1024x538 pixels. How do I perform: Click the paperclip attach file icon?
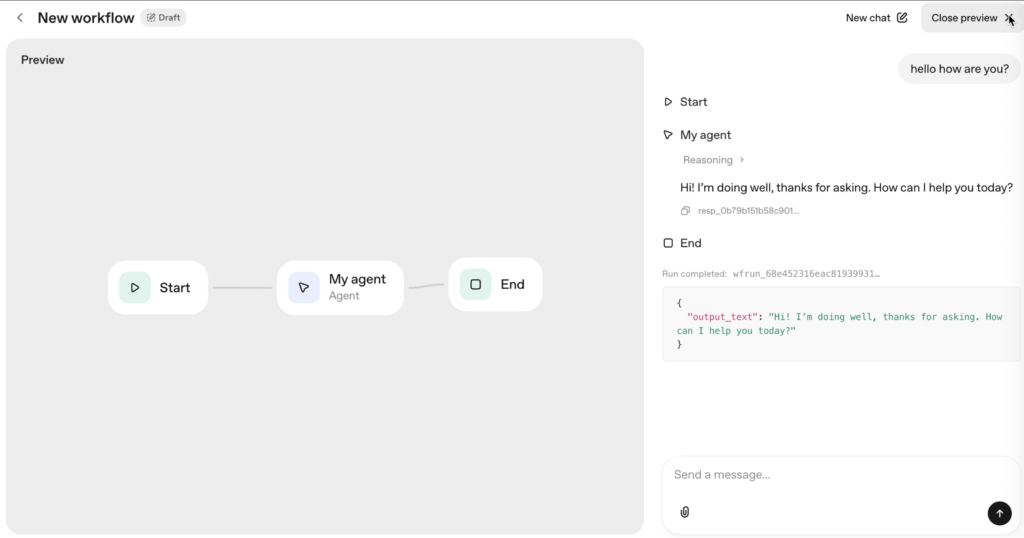click(685, 512)
